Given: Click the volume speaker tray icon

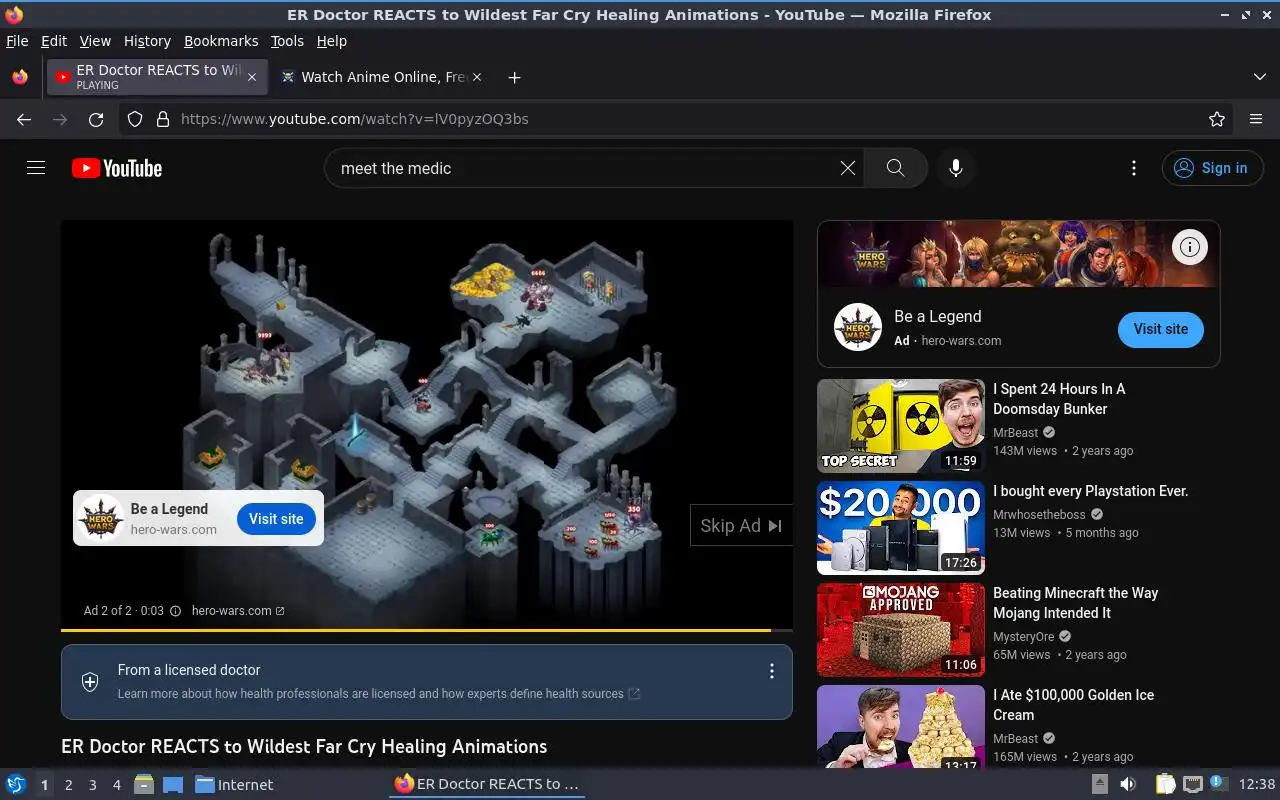Looking at the screenshot, I should pyautogui.click(x=1127, y=784).
